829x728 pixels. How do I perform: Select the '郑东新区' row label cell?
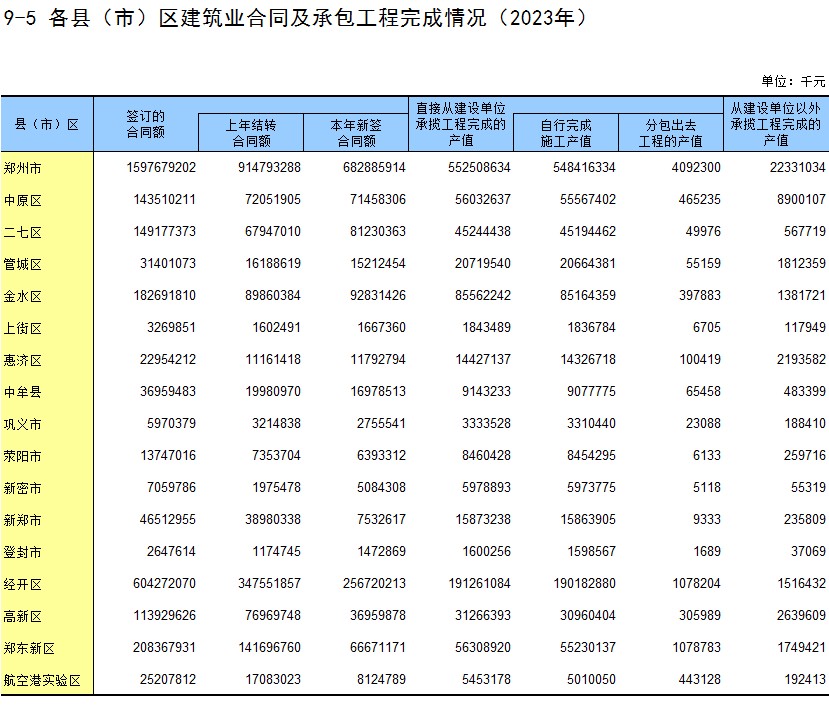[29, 648]
